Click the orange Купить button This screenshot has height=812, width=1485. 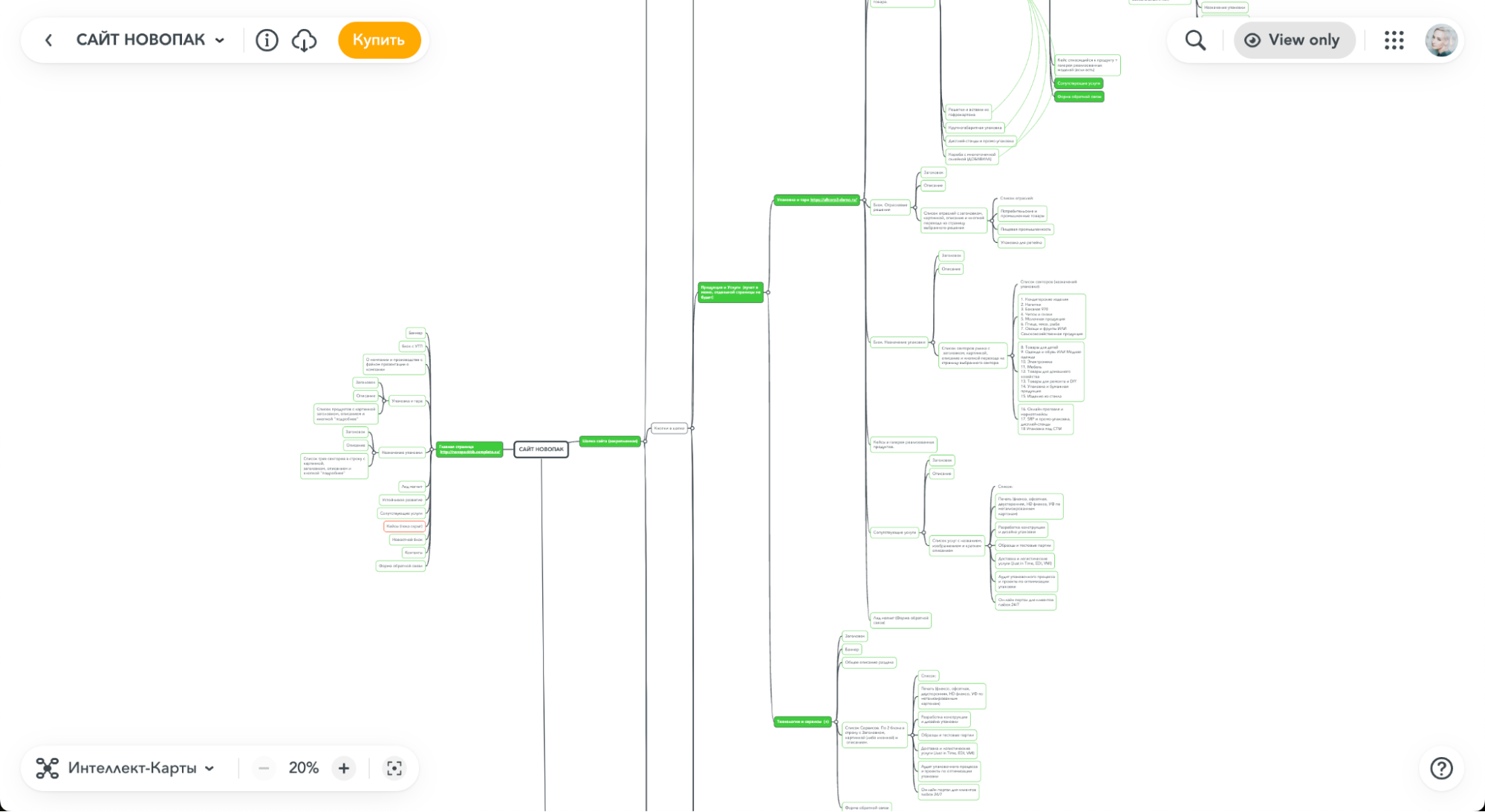click(379, 40)
